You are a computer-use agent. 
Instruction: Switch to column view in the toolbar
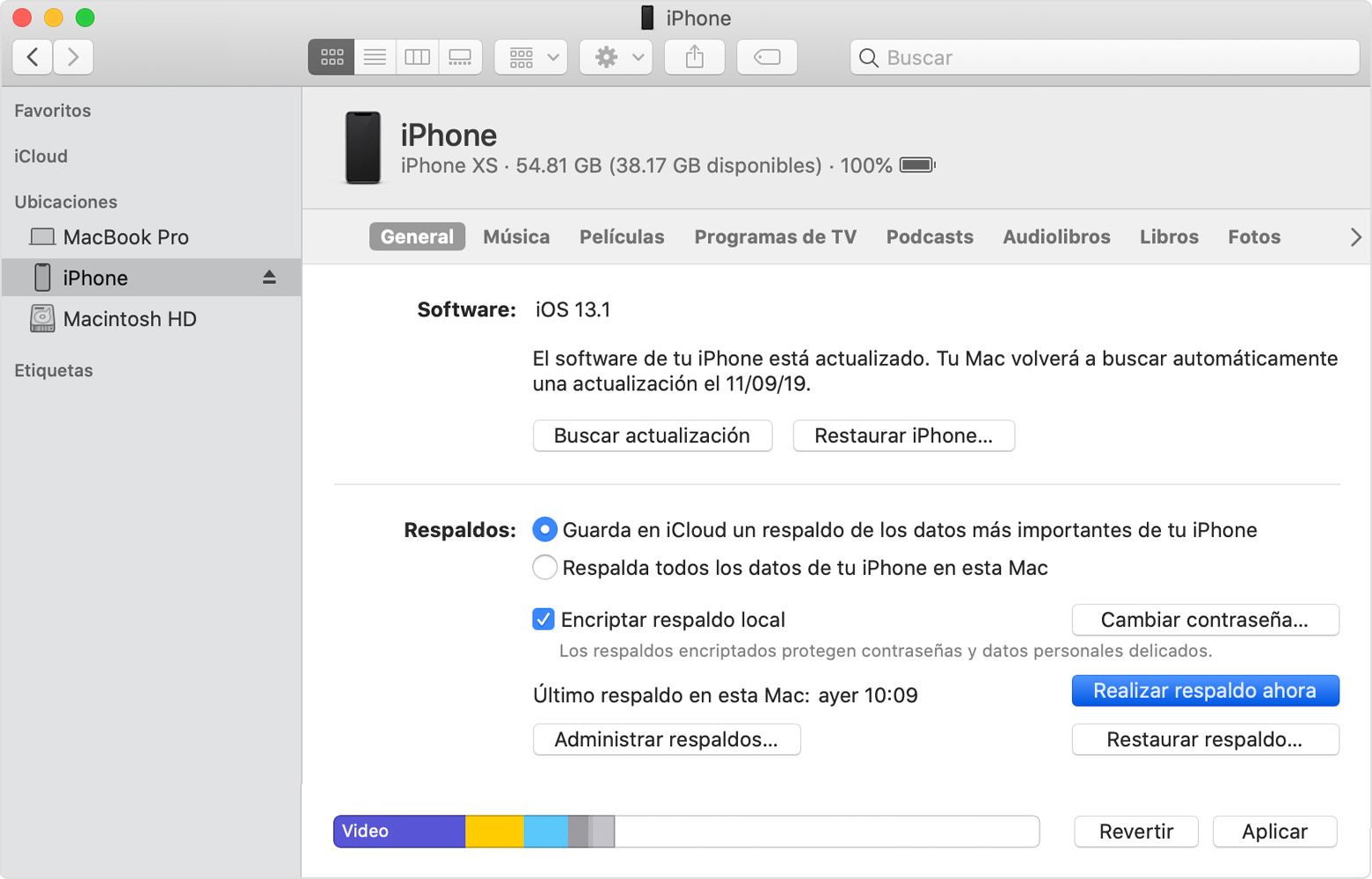tap(417, 56)
